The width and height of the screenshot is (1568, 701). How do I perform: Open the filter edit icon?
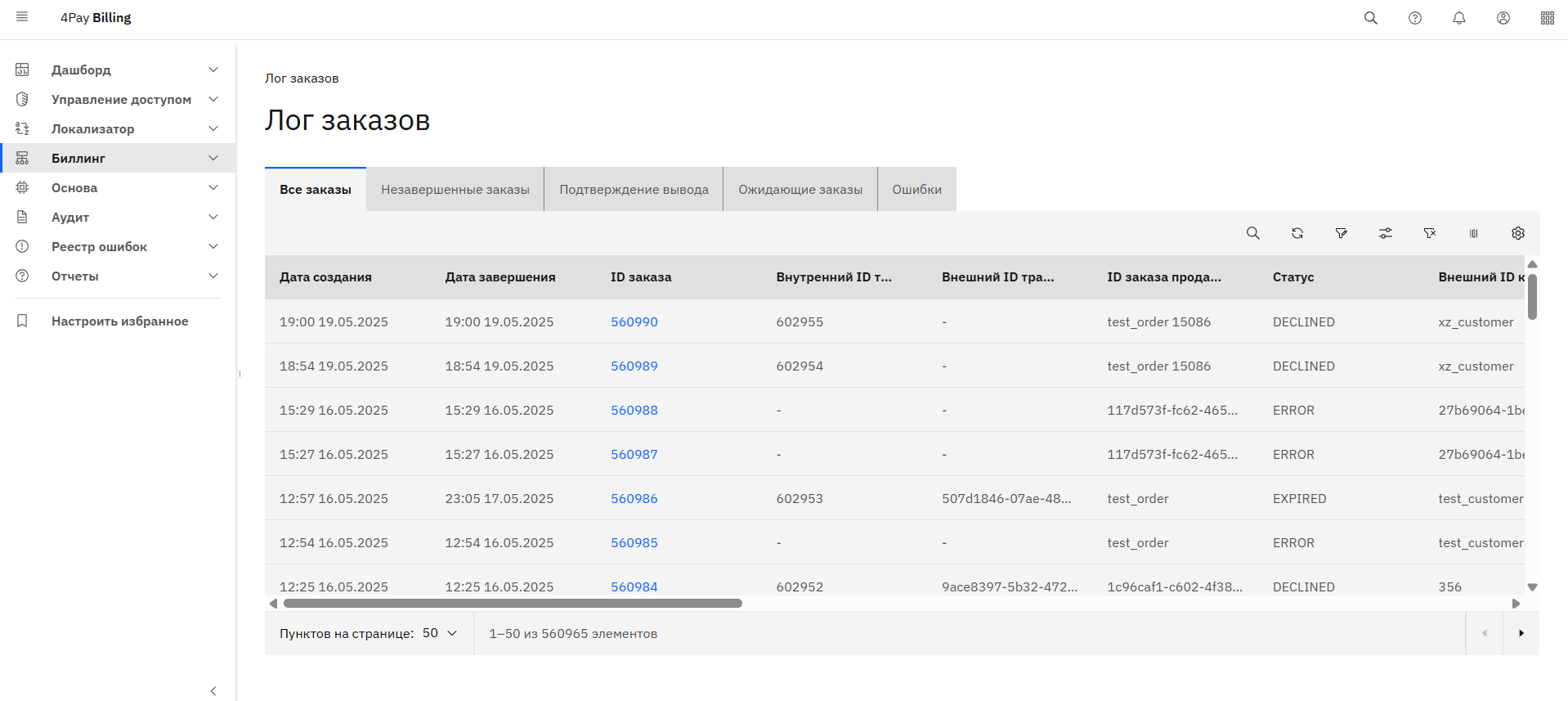tap(1341, 233)
